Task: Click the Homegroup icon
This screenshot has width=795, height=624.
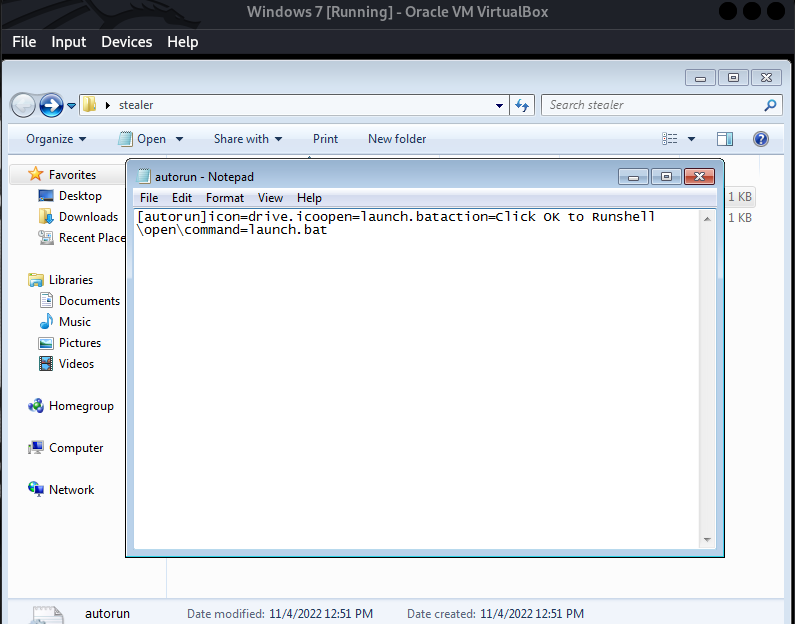Action: coord(35,406)
